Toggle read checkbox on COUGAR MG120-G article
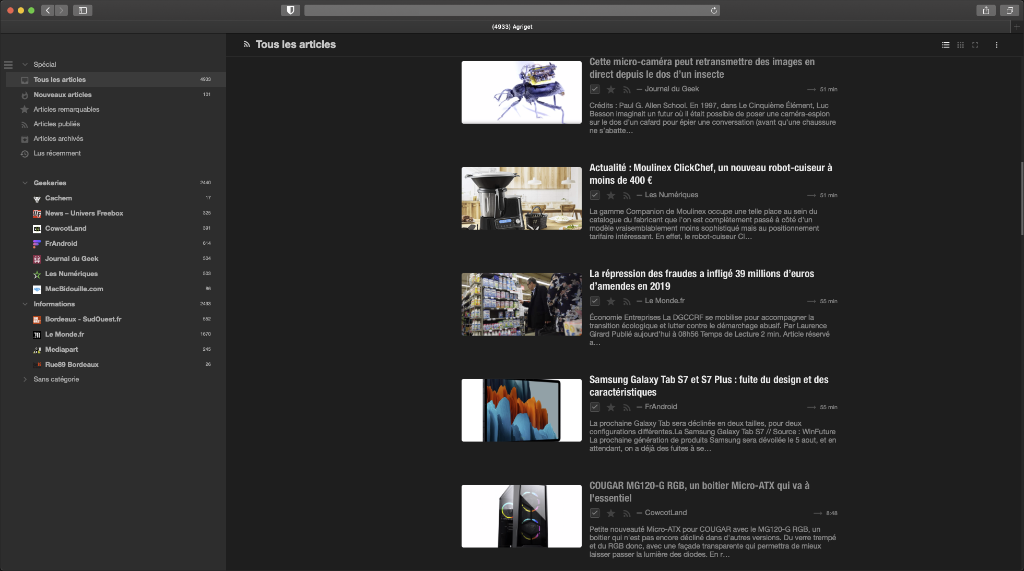The image size is (1024, 571). 594,513
